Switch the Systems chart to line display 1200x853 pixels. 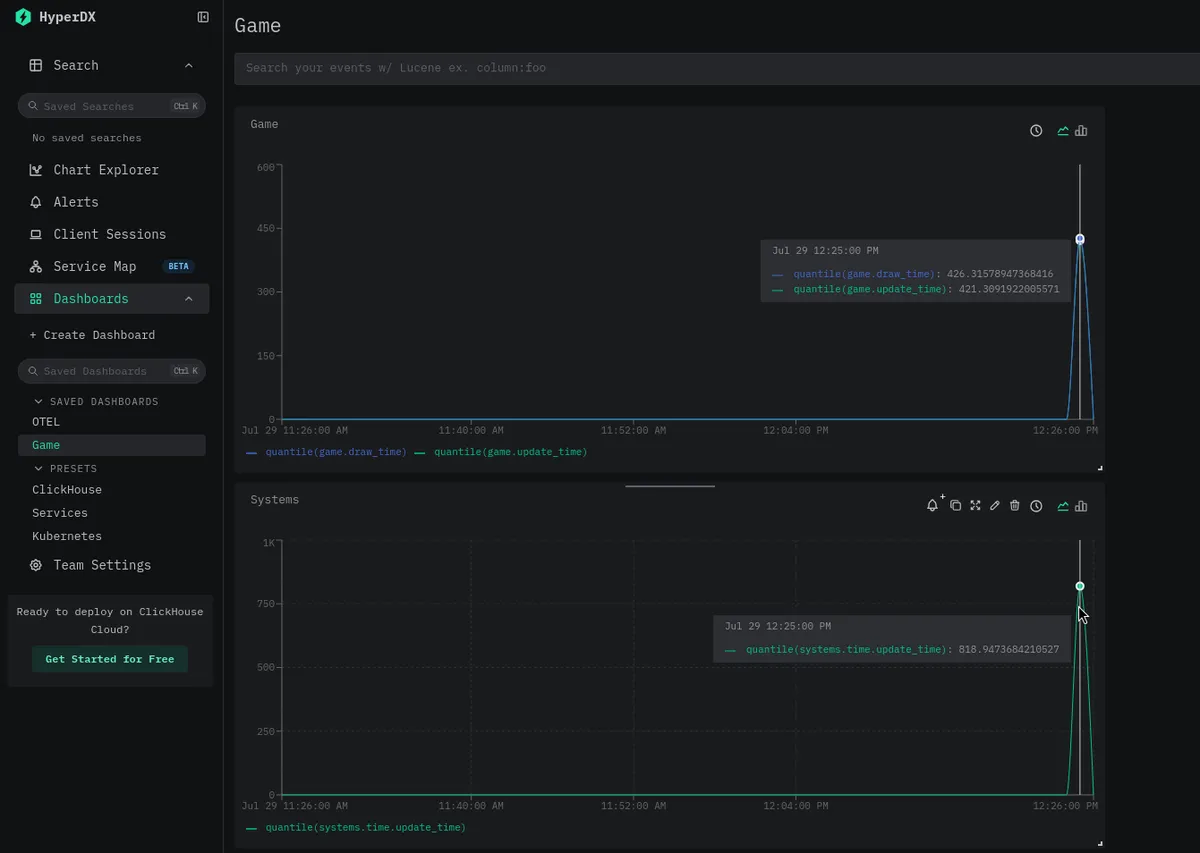[x=1063, y=506]
